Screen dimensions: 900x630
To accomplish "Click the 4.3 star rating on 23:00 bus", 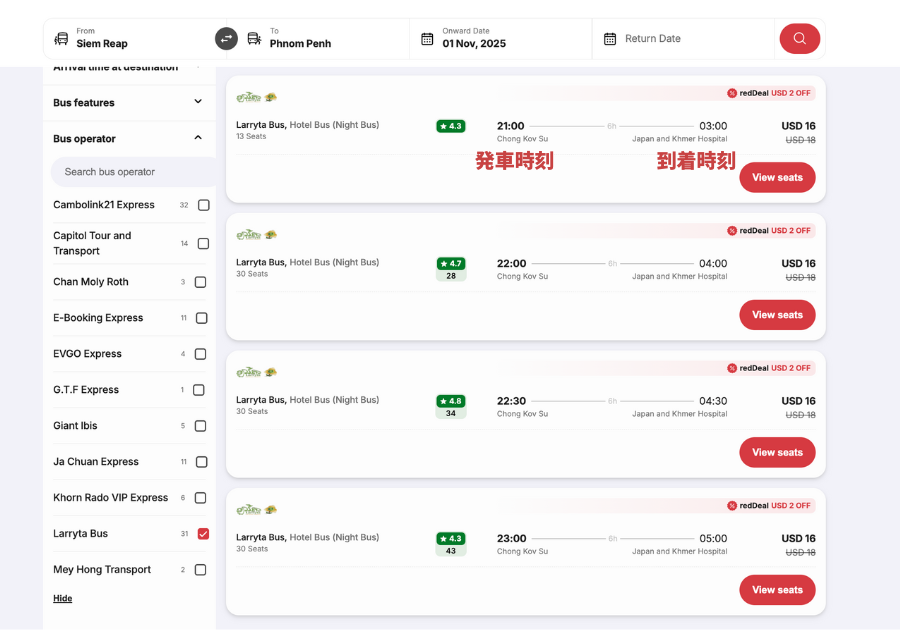I will (x=451, y=538).
